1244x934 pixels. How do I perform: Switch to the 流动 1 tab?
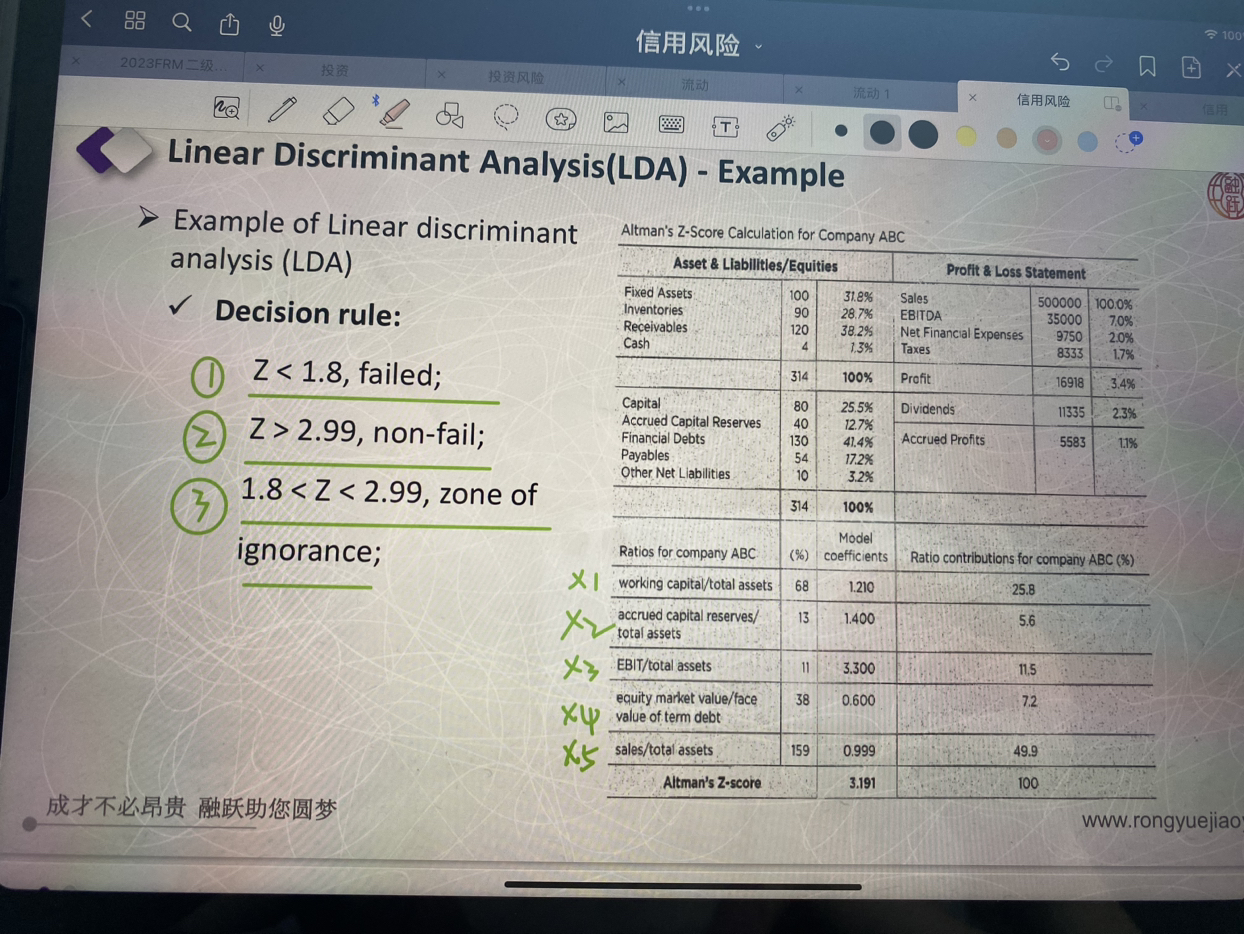(x=870, y=93)
